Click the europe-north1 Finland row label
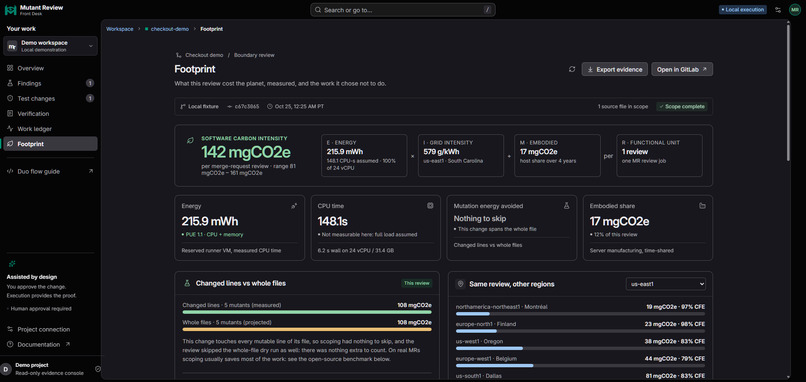This screenshot has height=382, width=806. 486,324
